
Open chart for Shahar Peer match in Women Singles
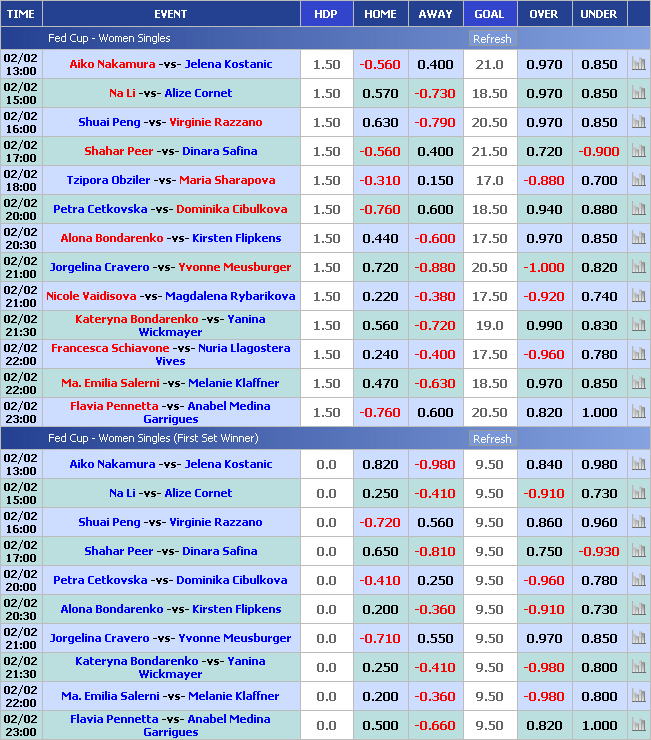(x=638, y=151)
